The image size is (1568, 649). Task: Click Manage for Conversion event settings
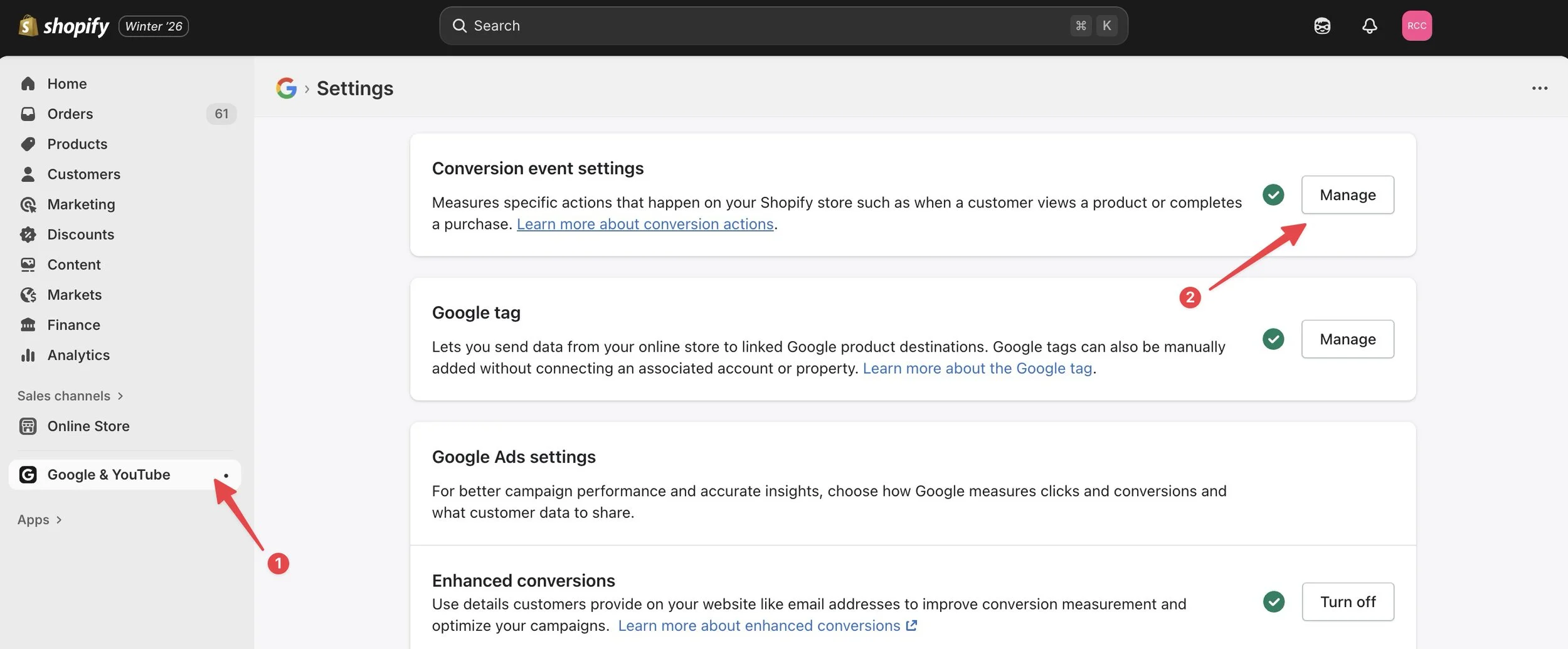click(1347, 194)
